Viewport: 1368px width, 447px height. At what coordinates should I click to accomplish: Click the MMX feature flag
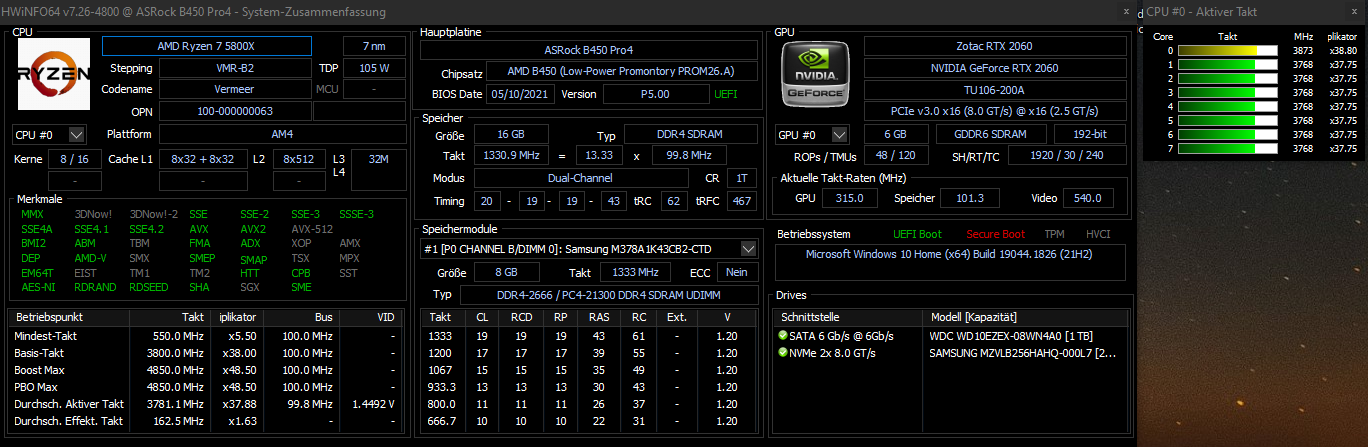click(x=32, y=214)
